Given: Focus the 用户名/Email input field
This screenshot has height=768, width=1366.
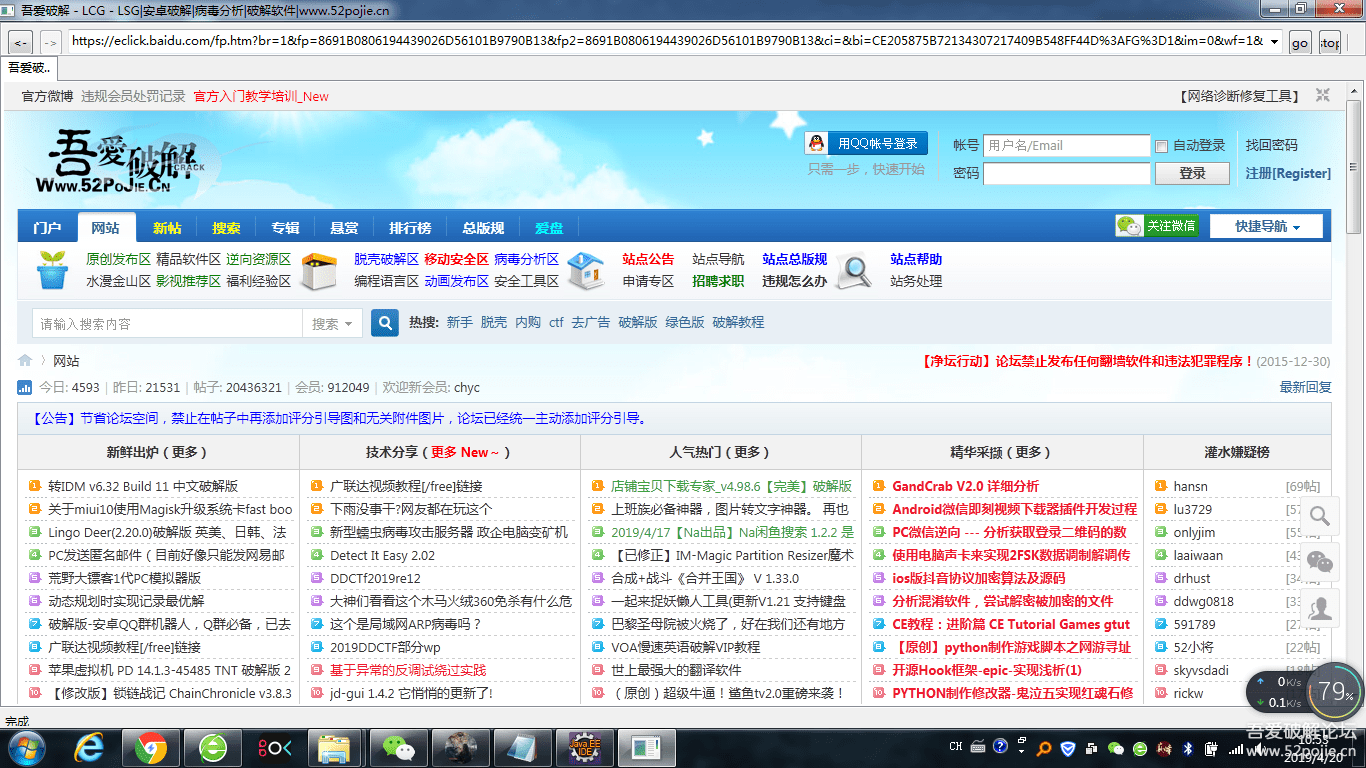Looking at the screenshot, I should pos(1066,145).
